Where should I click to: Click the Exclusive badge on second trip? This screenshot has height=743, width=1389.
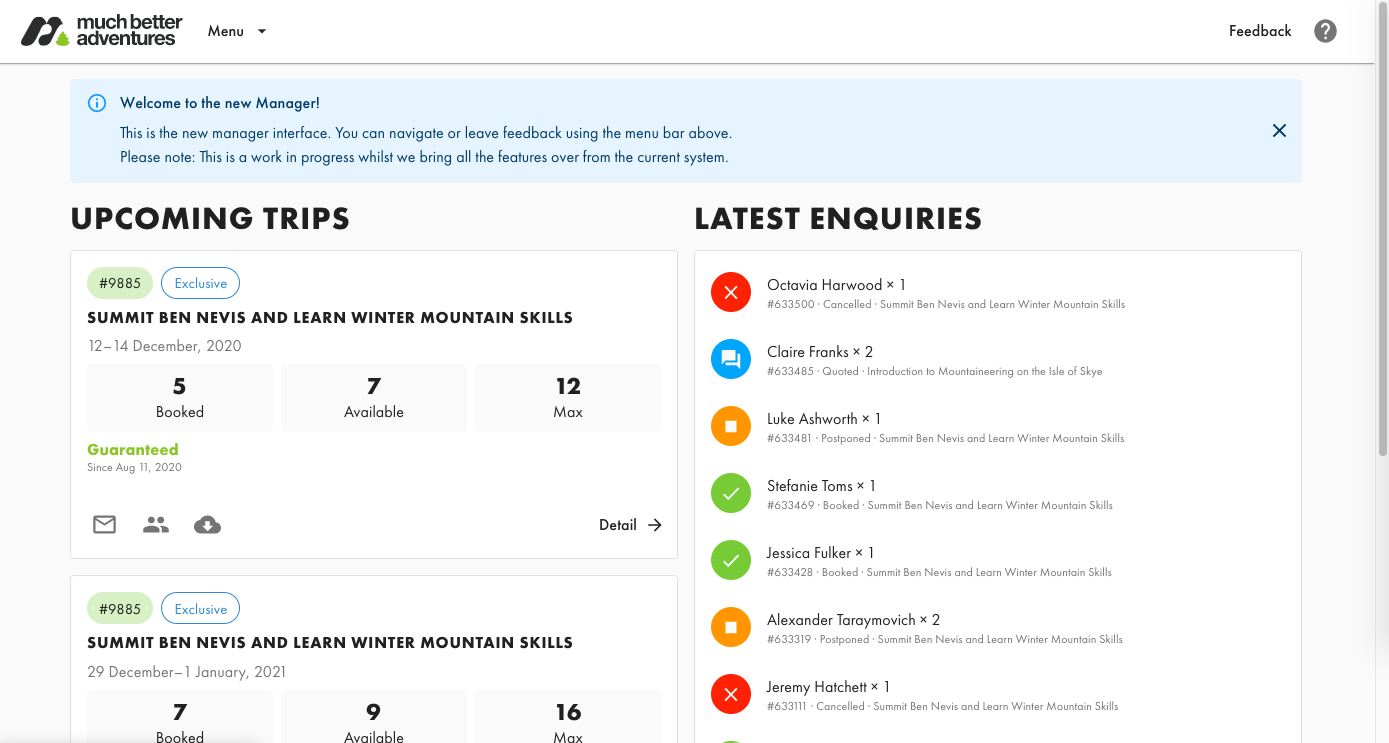[x=200, y=609]
